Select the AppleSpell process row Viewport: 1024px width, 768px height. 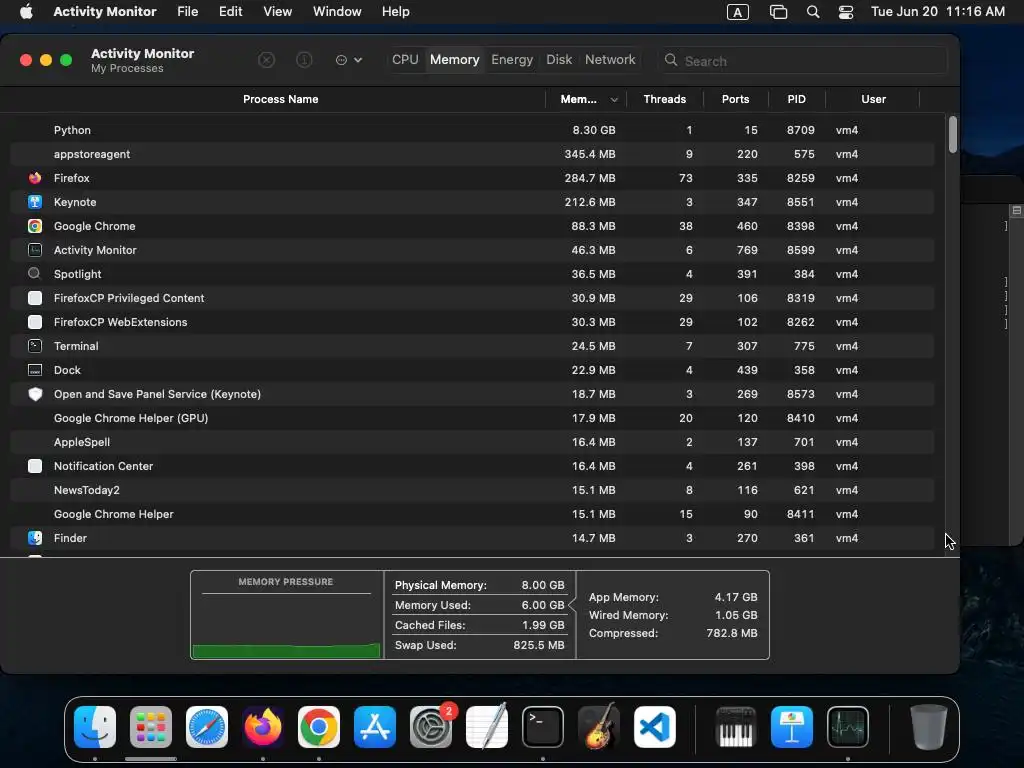click(x=472, y=442)
